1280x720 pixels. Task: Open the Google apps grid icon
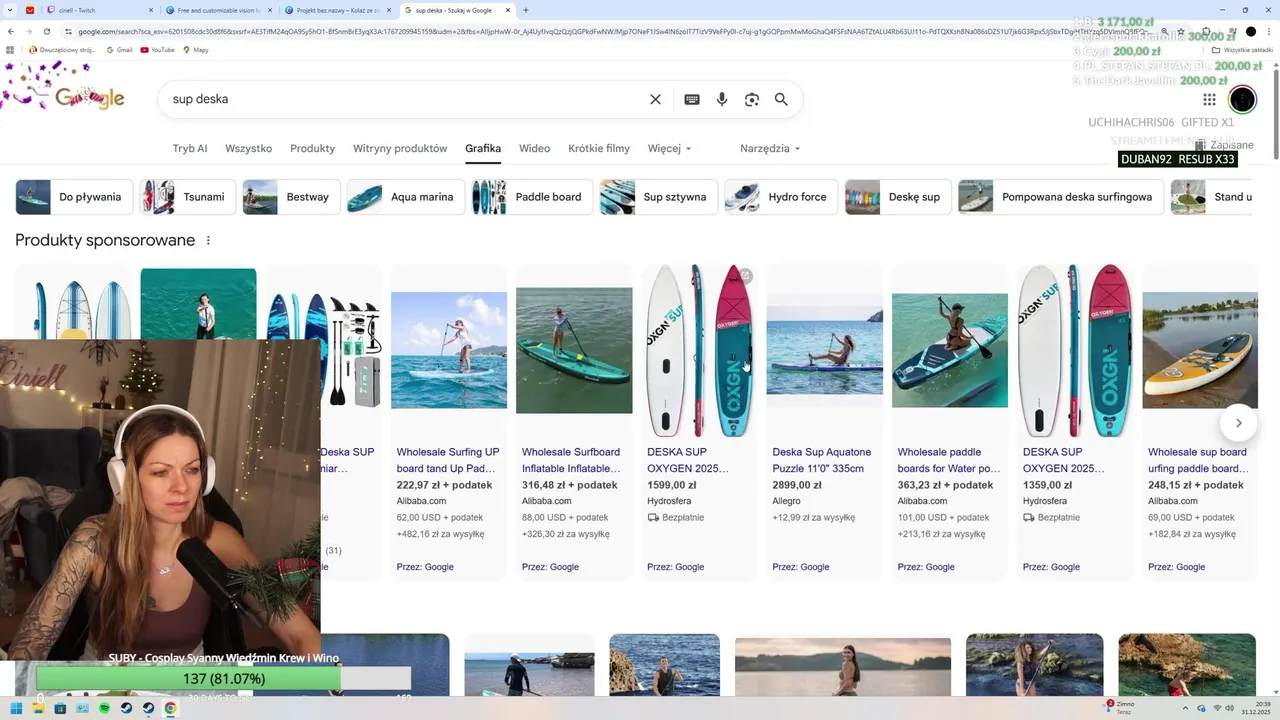[1209, 99]
